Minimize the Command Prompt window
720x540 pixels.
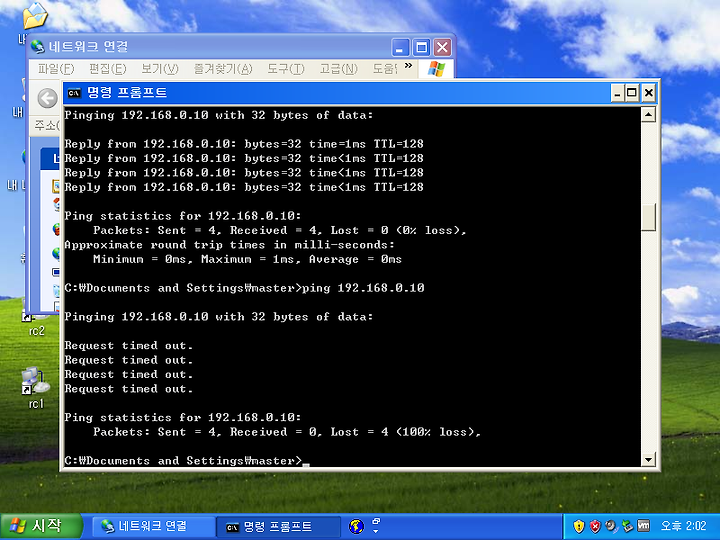[x=618, y=93]
